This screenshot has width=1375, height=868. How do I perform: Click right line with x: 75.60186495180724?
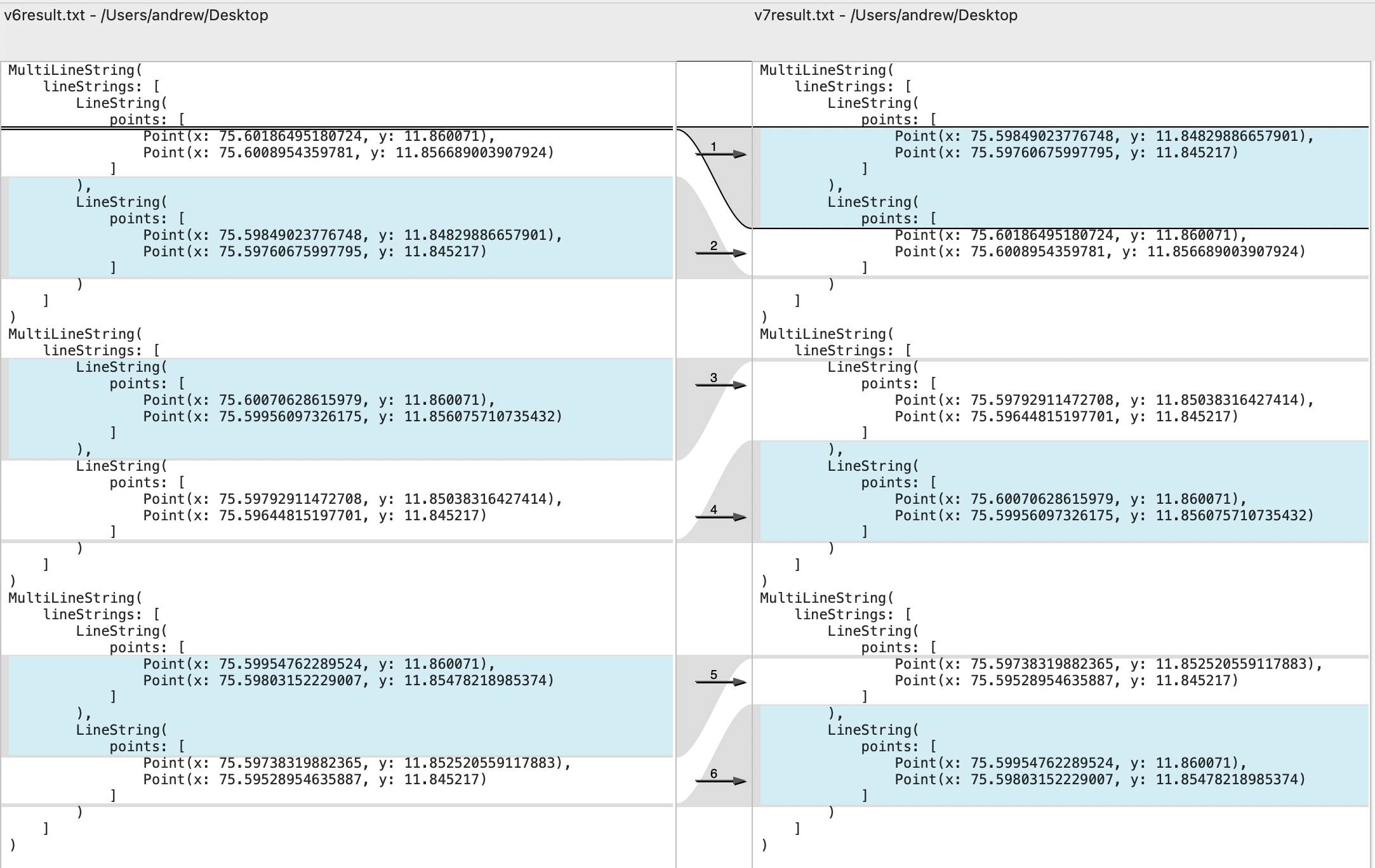point(1070,235)
